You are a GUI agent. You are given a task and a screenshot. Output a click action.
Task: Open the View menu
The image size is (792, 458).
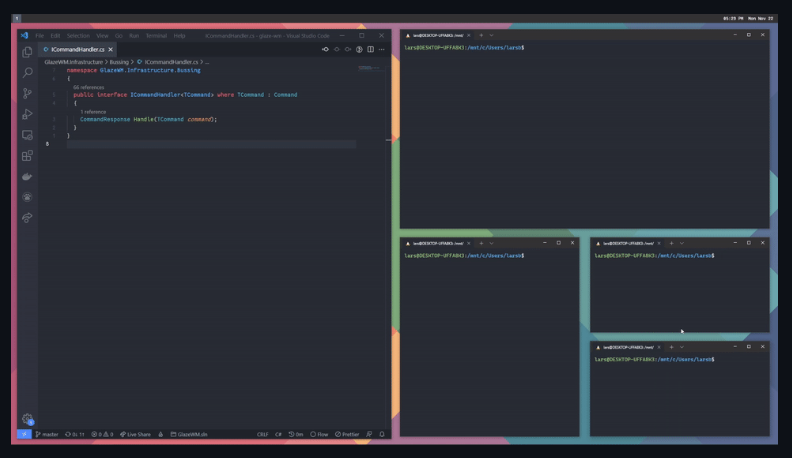click(103, 36)
